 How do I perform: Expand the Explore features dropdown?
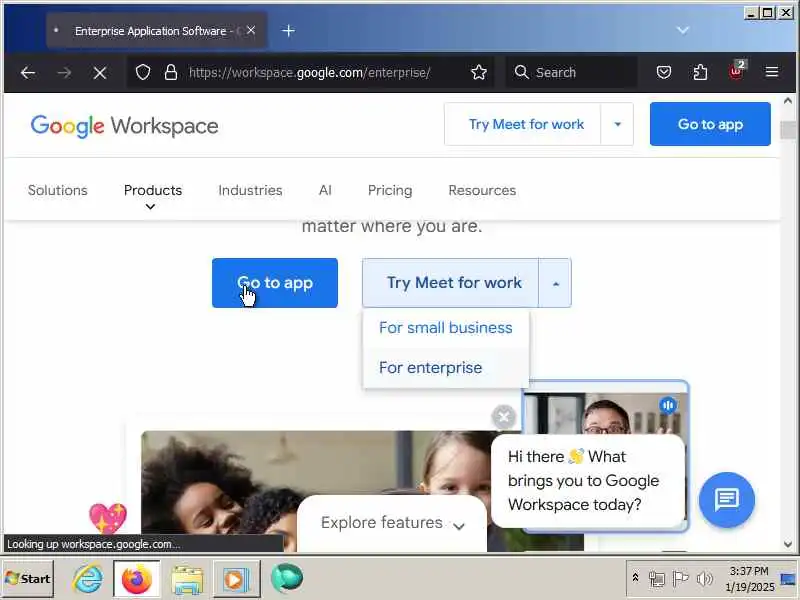coord(392,523)
